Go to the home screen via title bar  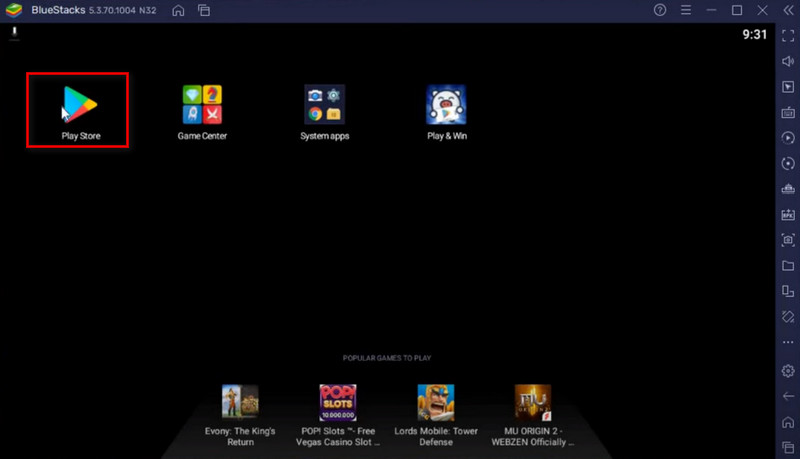[x=178, y=10]
